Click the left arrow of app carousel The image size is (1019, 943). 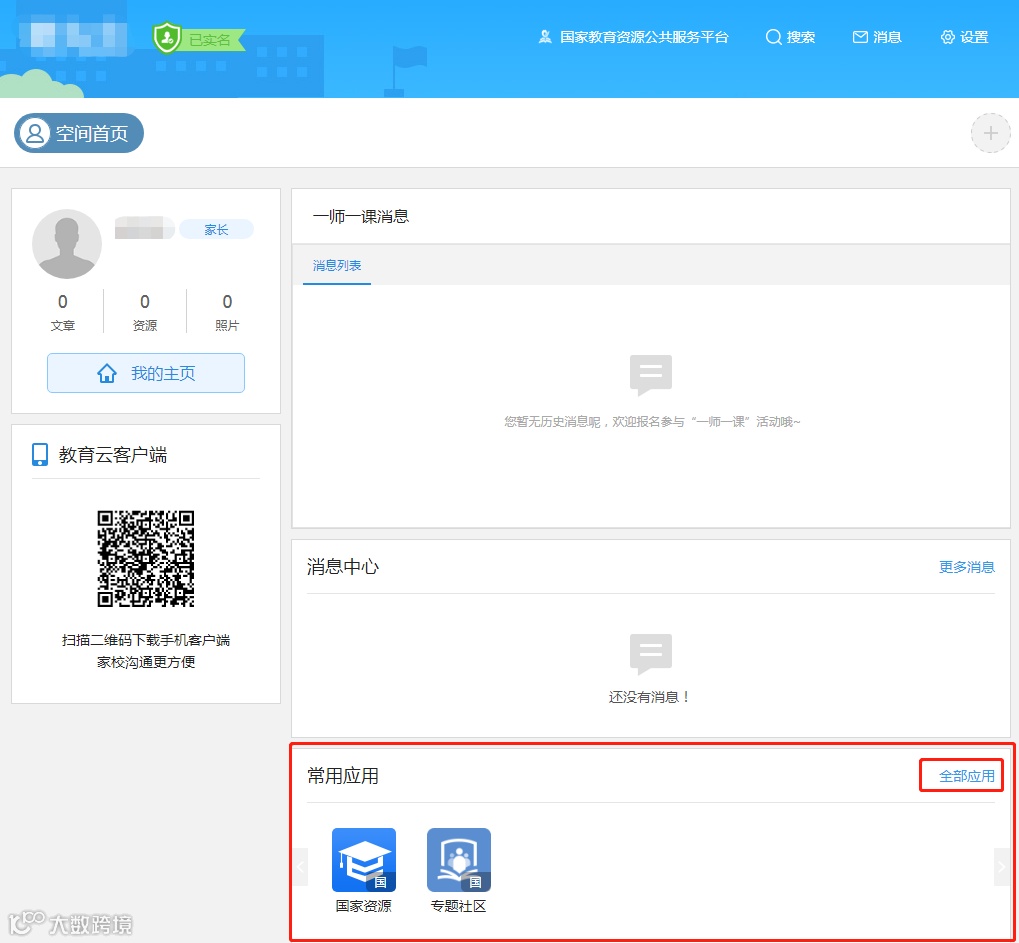click(300, 867)
